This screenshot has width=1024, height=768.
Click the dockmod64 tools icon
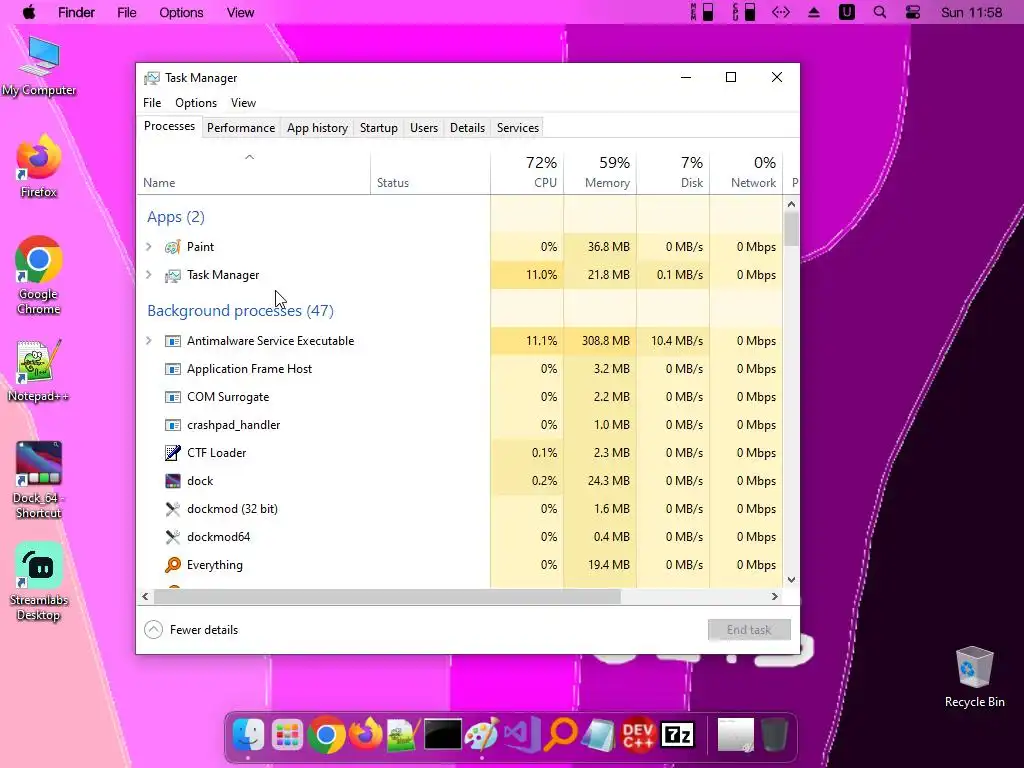(x=172, y=537)
